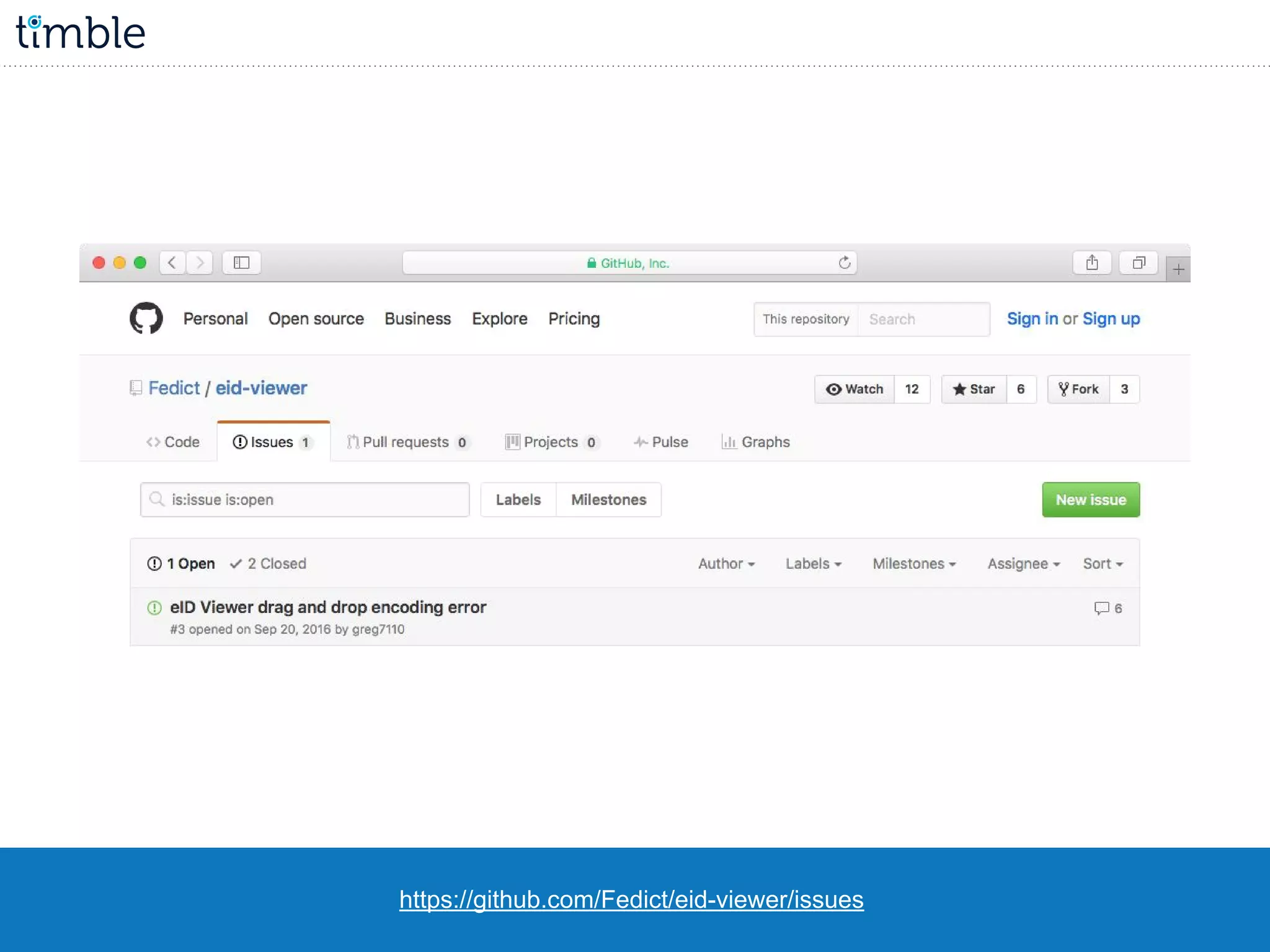Expand the Author filter dropdown
This screenshot has height=952, width=1270.
(x=726, y=563)
